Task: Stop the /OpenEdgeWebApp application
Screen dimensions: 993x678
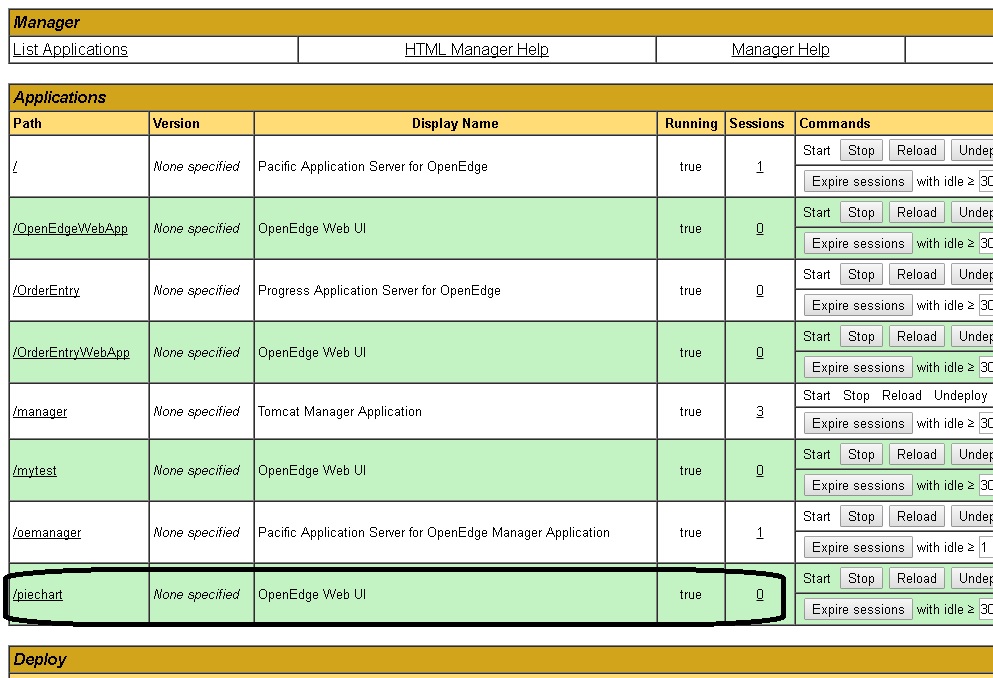Action: [861, 213]
